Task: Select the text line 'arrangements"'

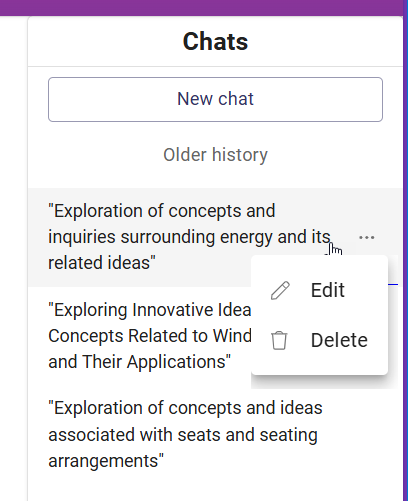Action: tap(106, 461)
